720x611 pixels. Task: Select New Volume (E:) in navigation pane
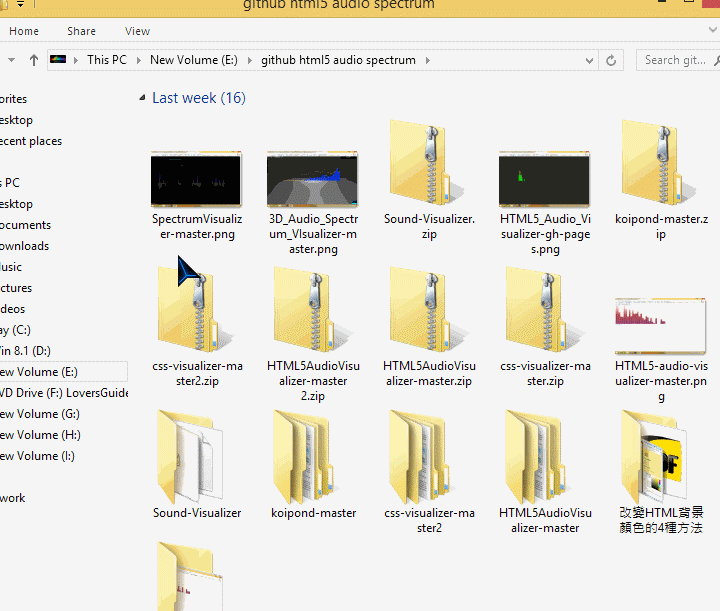(x=64, y=372)
